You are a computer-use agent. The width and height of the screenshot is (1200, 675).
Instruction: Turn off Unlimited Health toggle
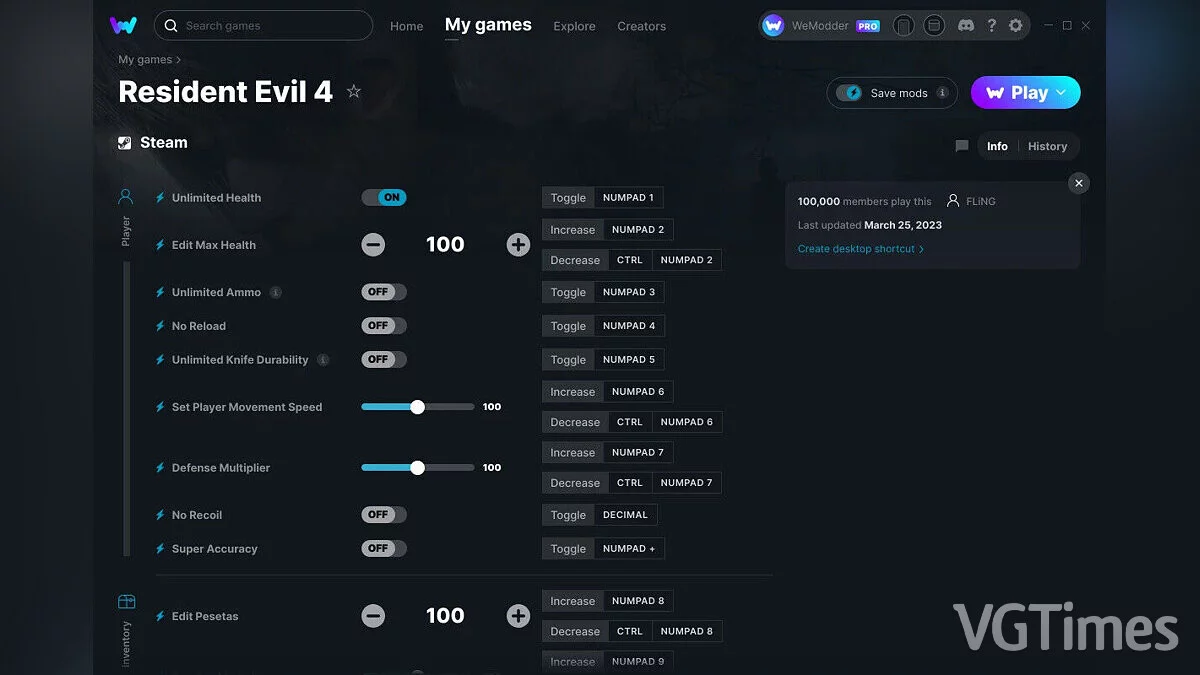[384, 198]
